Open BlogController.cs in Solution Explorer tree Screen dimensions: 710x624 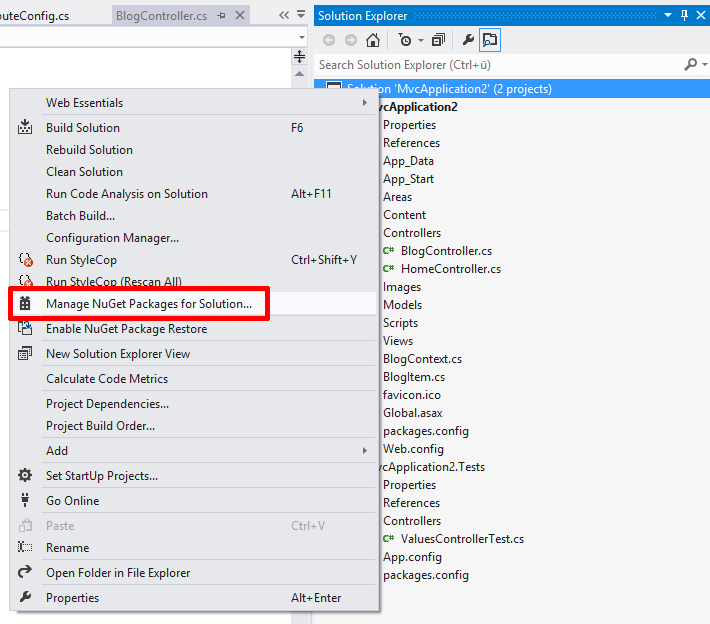pyautogui.click(x=446, y=251)
